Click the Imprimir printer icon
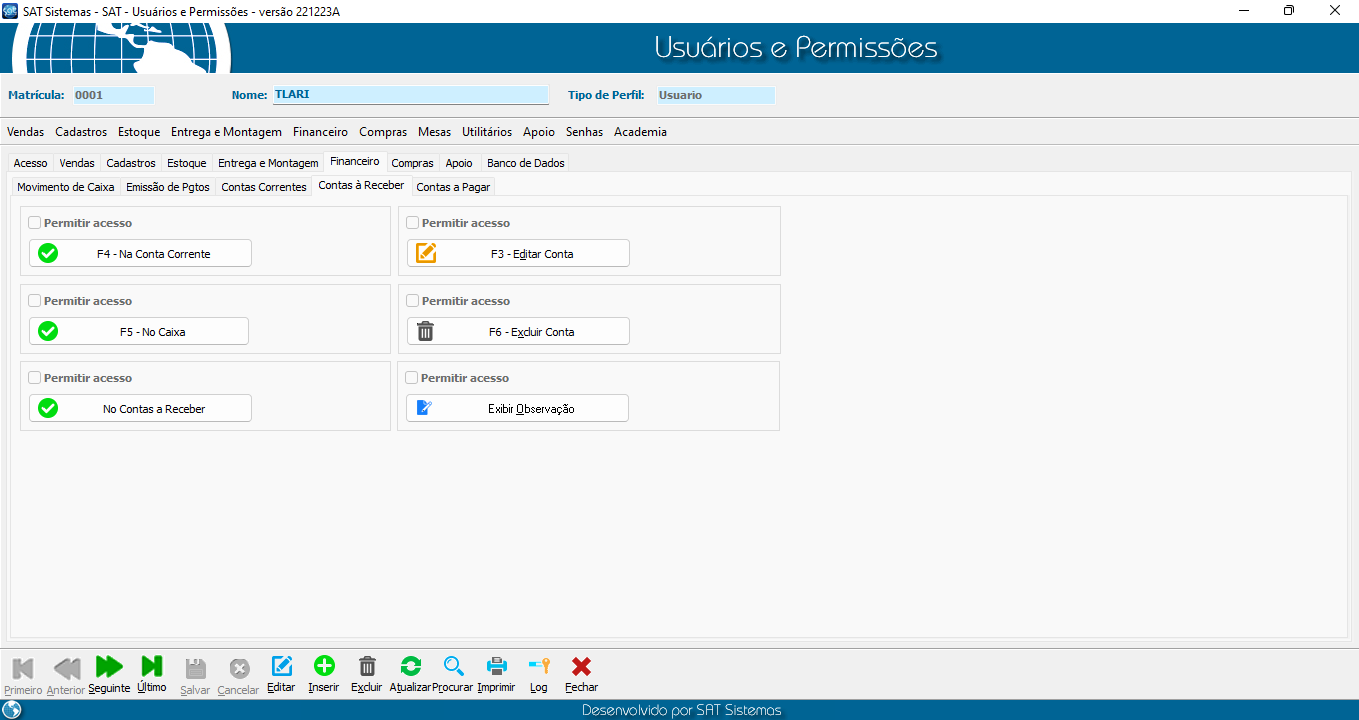 click(496, 667)
